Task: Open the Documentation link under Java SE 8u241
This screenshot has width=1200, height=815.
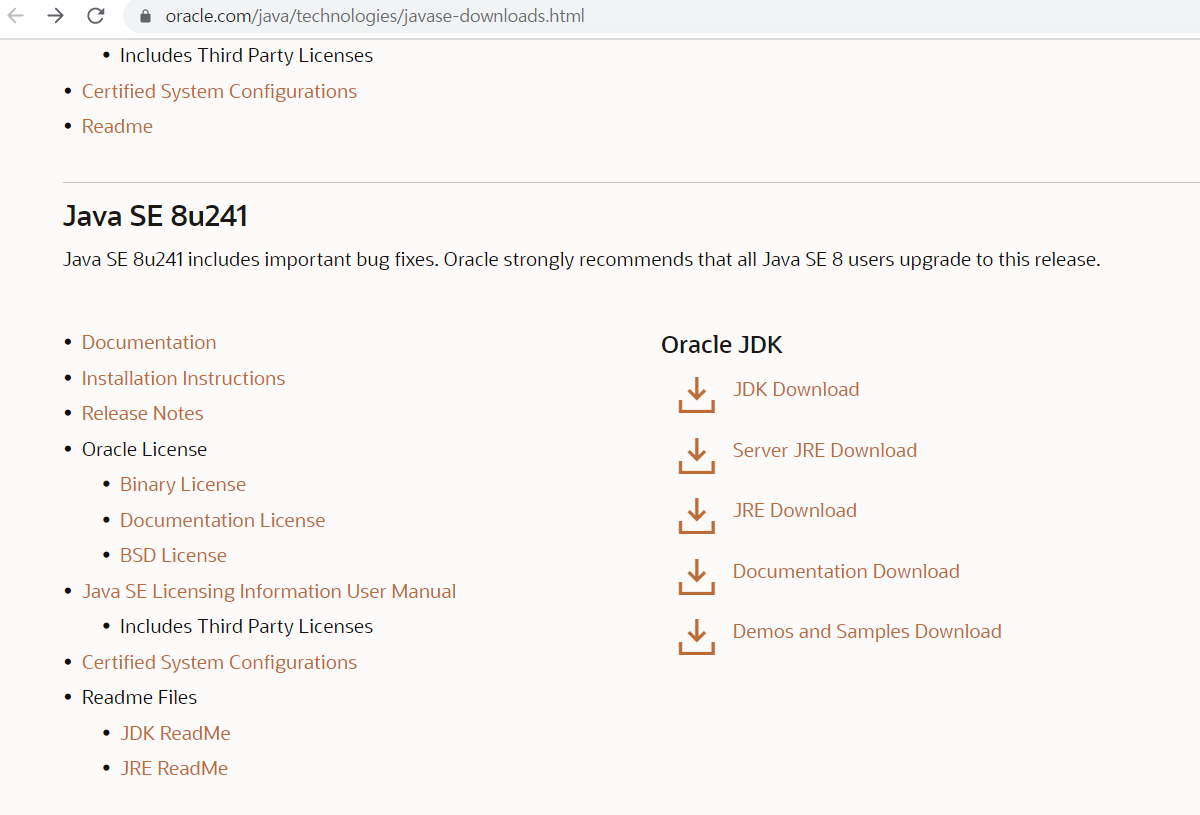Action: click(x=149, y=343)
